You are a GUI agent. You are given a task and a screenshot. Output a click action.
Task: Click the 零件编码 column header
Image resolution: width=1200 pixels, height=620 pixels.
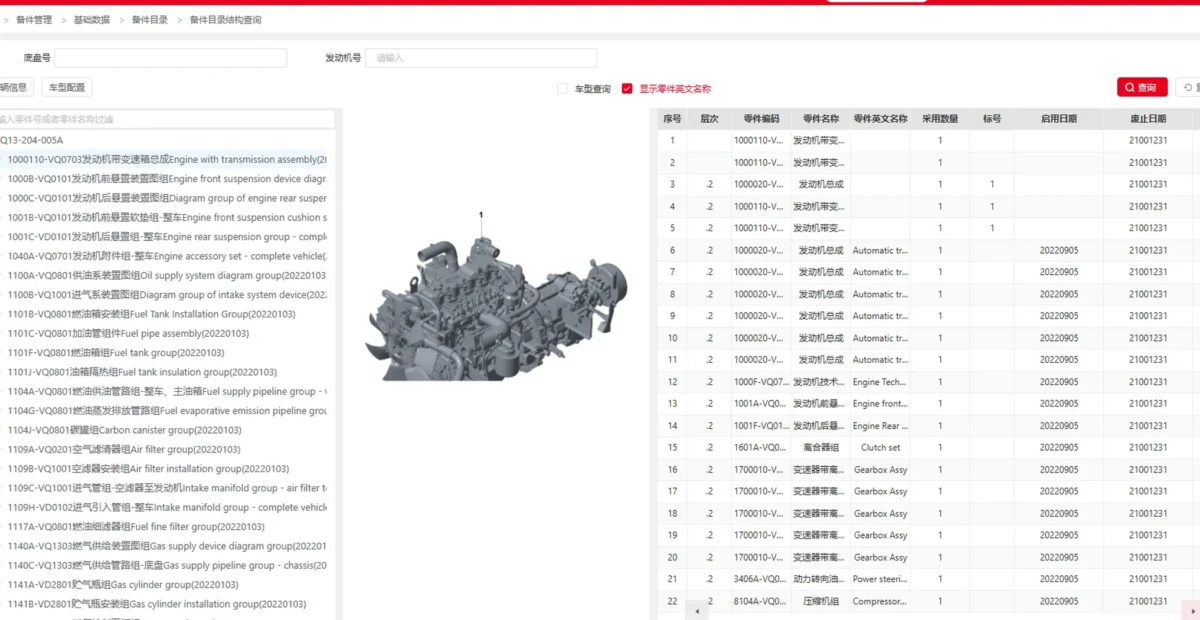coord(761,119)
